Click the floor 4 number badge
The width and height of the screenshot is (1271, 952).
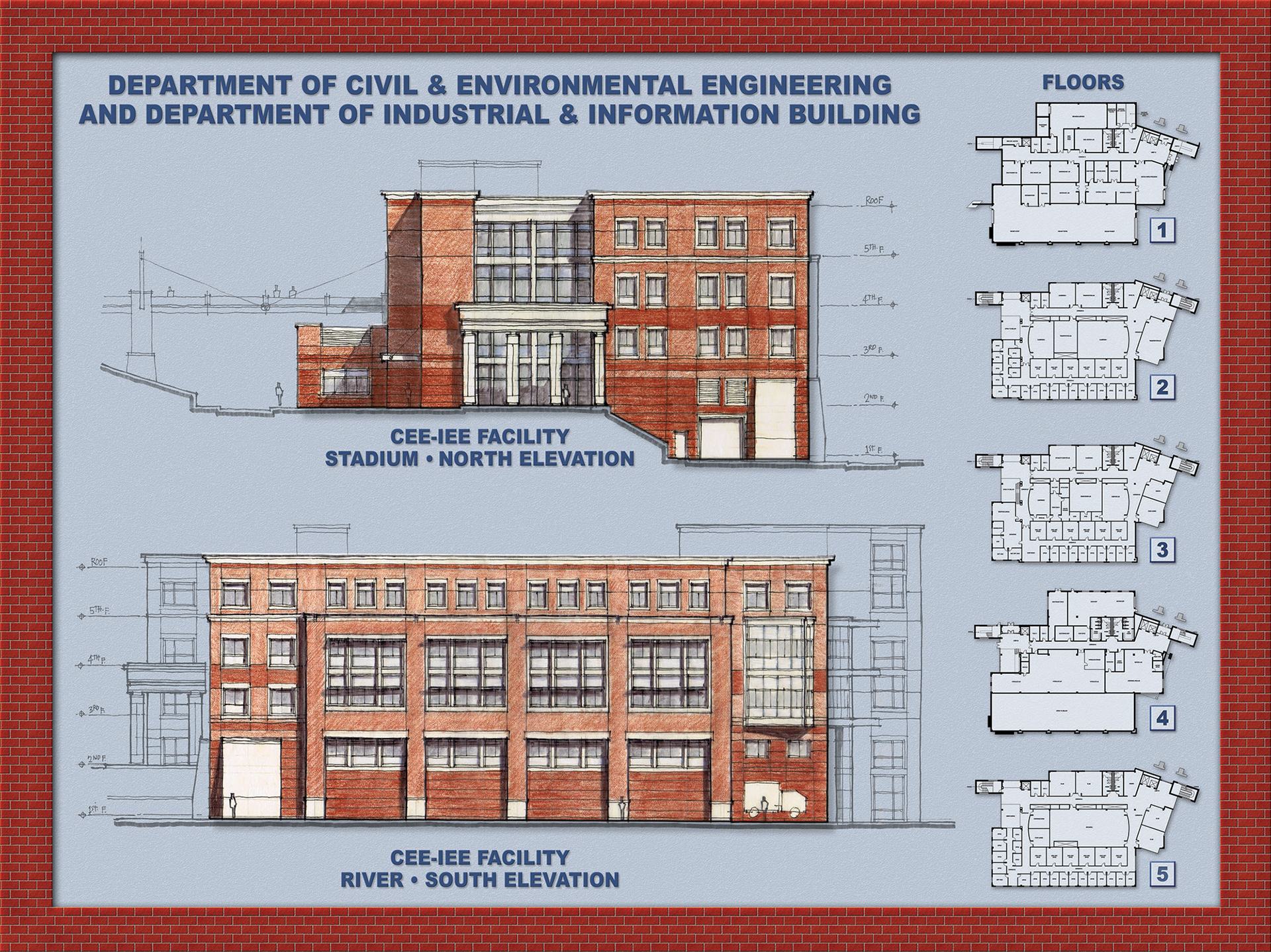pos(1162,718)
